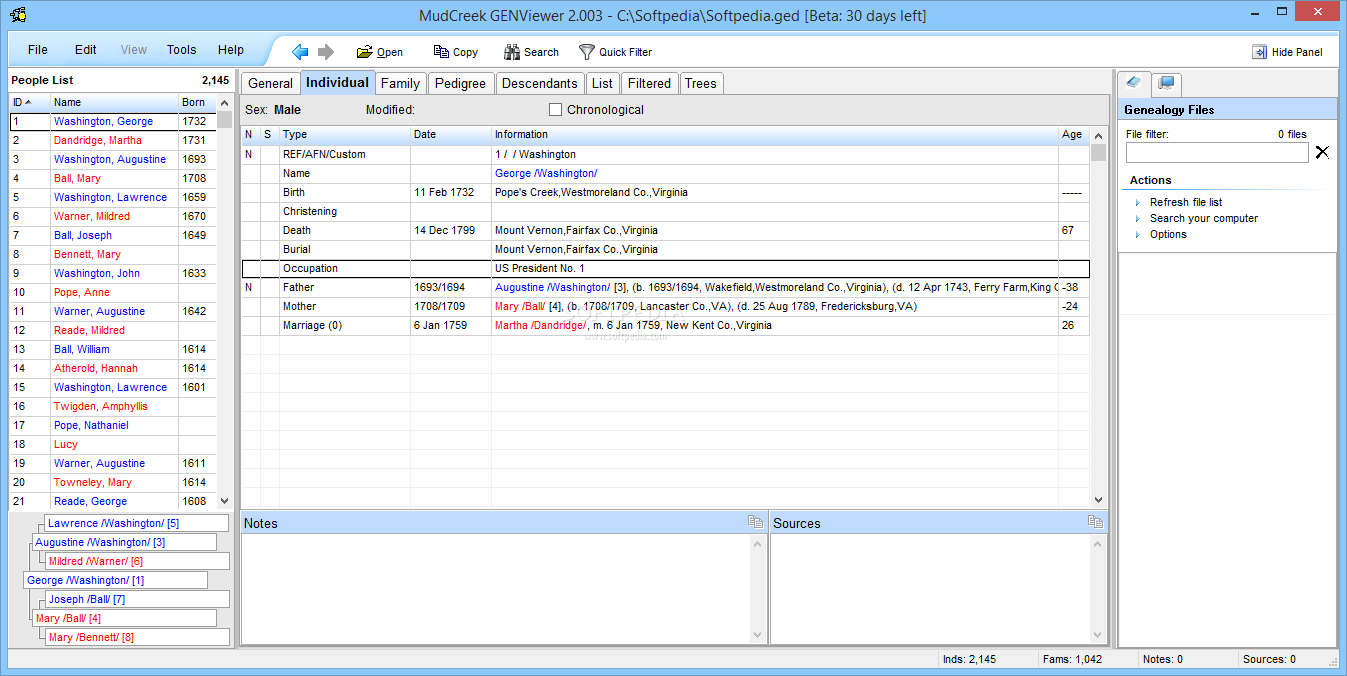Select the Death event row
The image size is (1347, 676).
click(x=665, y=230)
